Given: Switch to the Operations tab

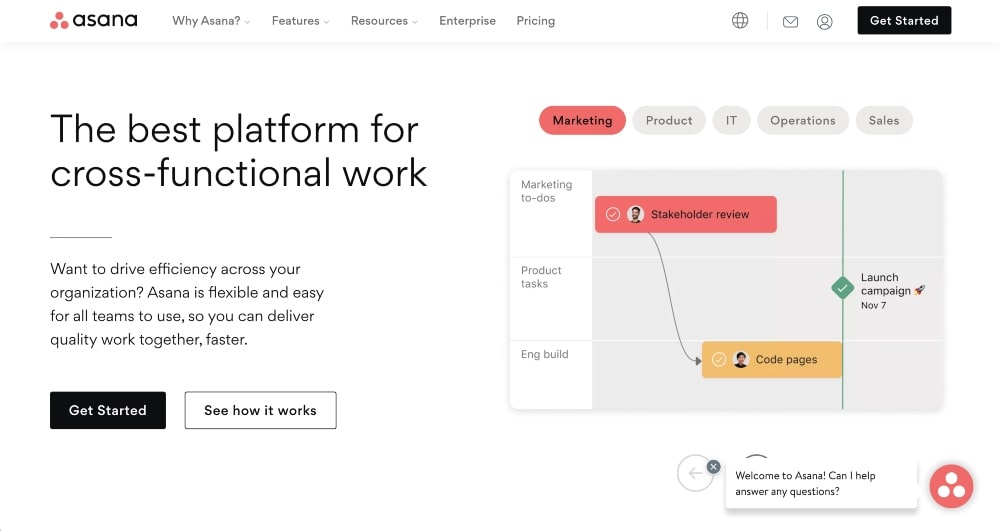Looking at the screenshot, I should pos(803,120).
